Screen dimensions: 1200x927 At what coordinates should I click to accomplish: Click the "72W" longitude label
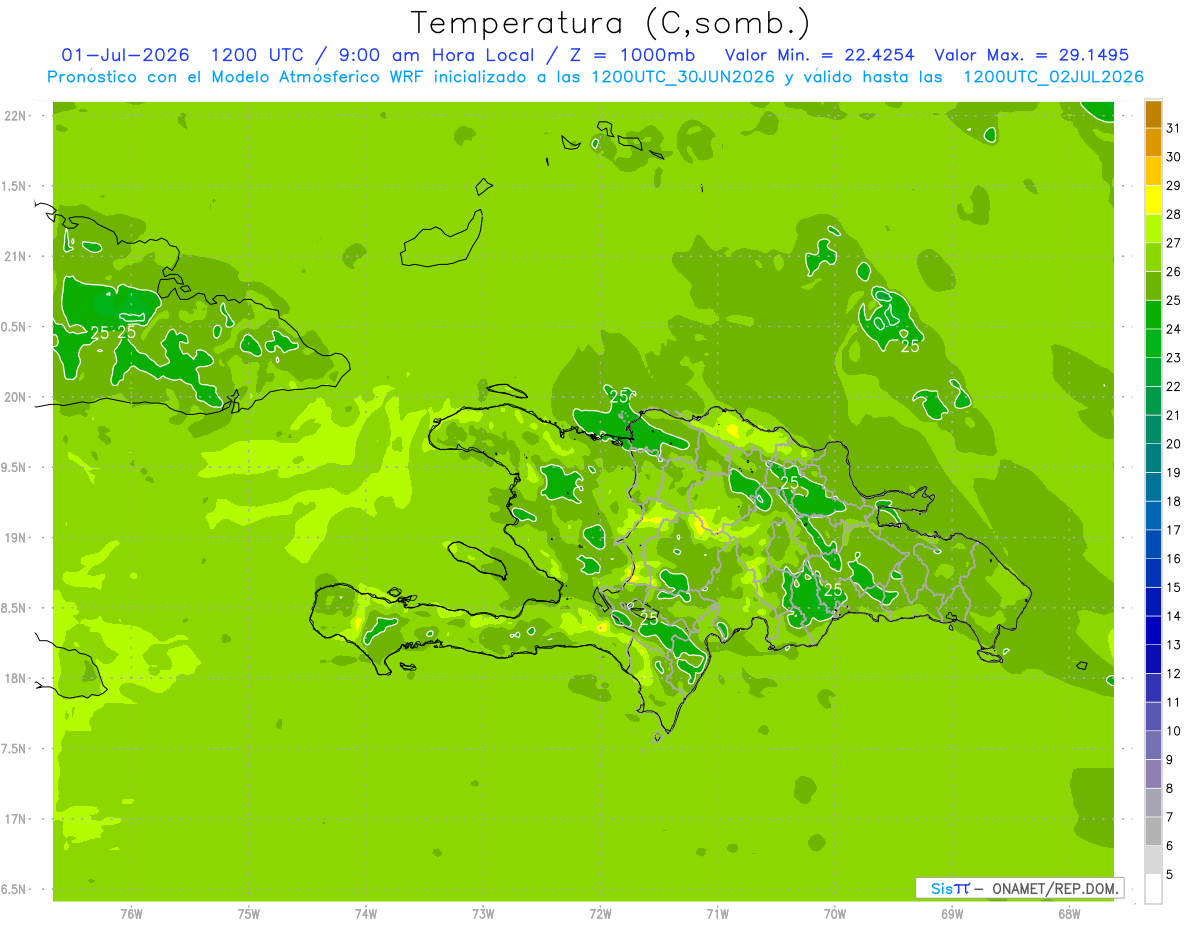(601, 914)
